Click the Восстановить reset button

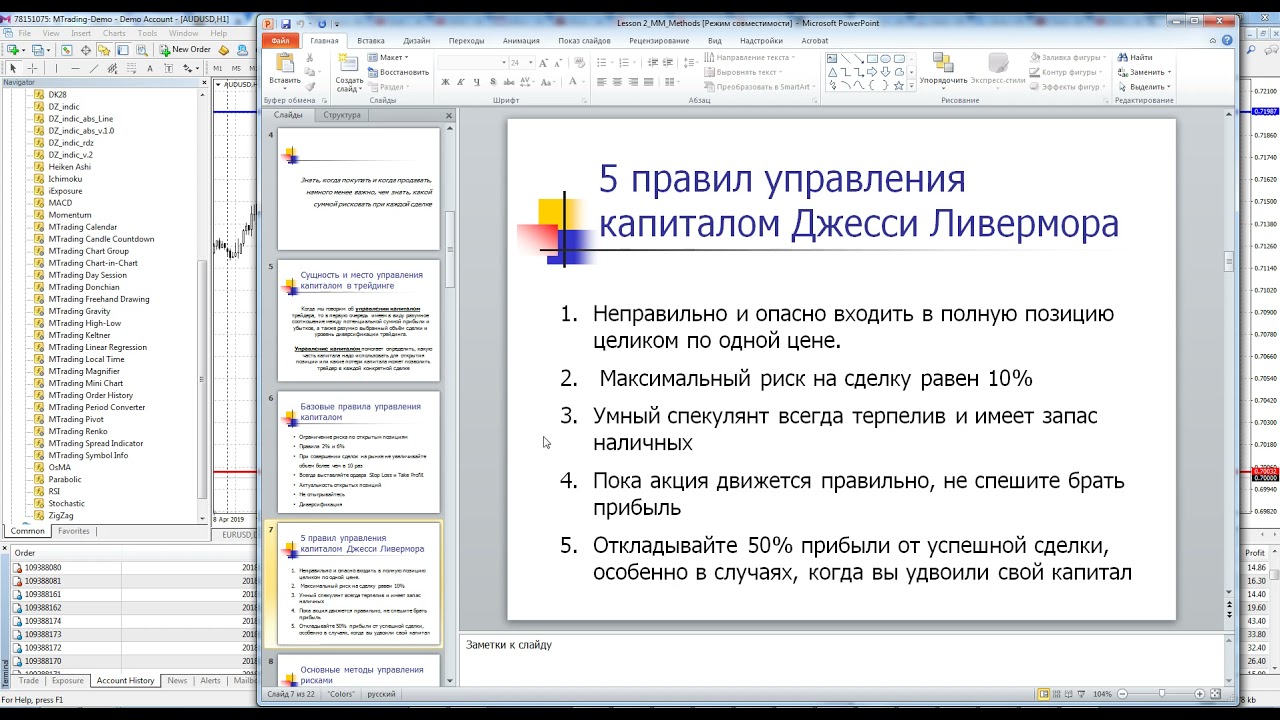(397, 72)
